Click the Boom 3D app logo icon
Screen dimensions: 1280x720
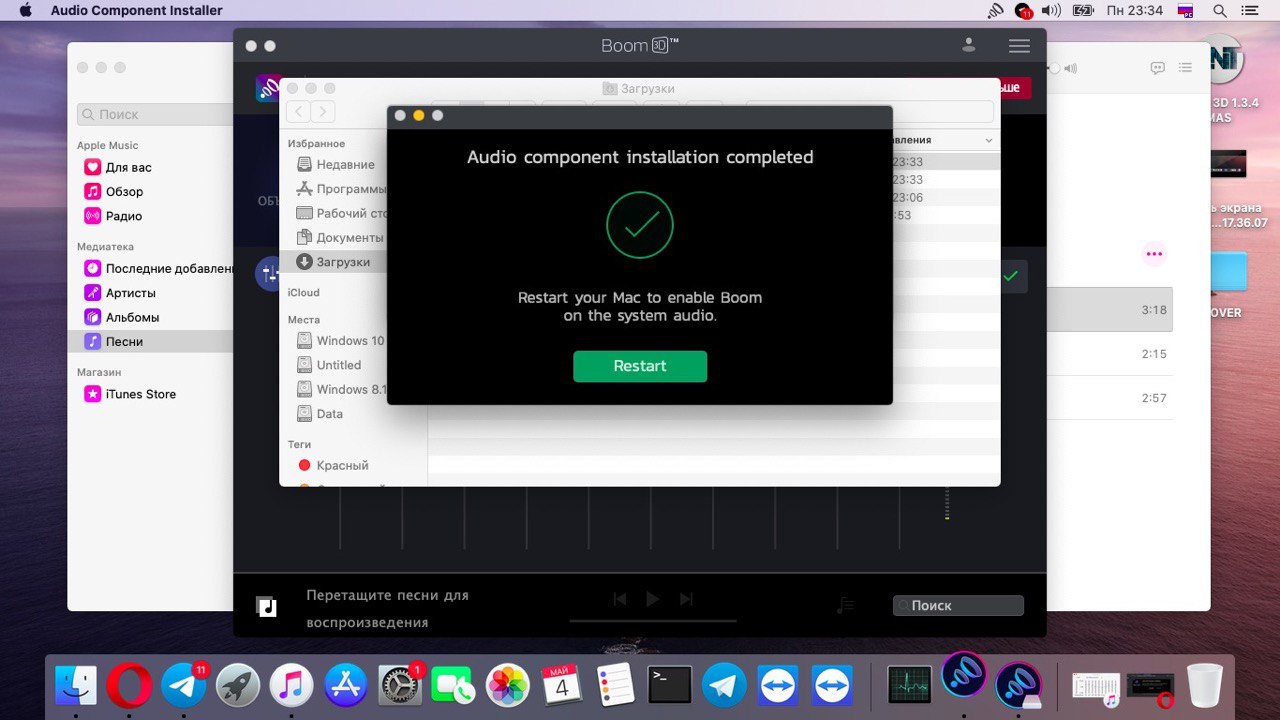267,88
